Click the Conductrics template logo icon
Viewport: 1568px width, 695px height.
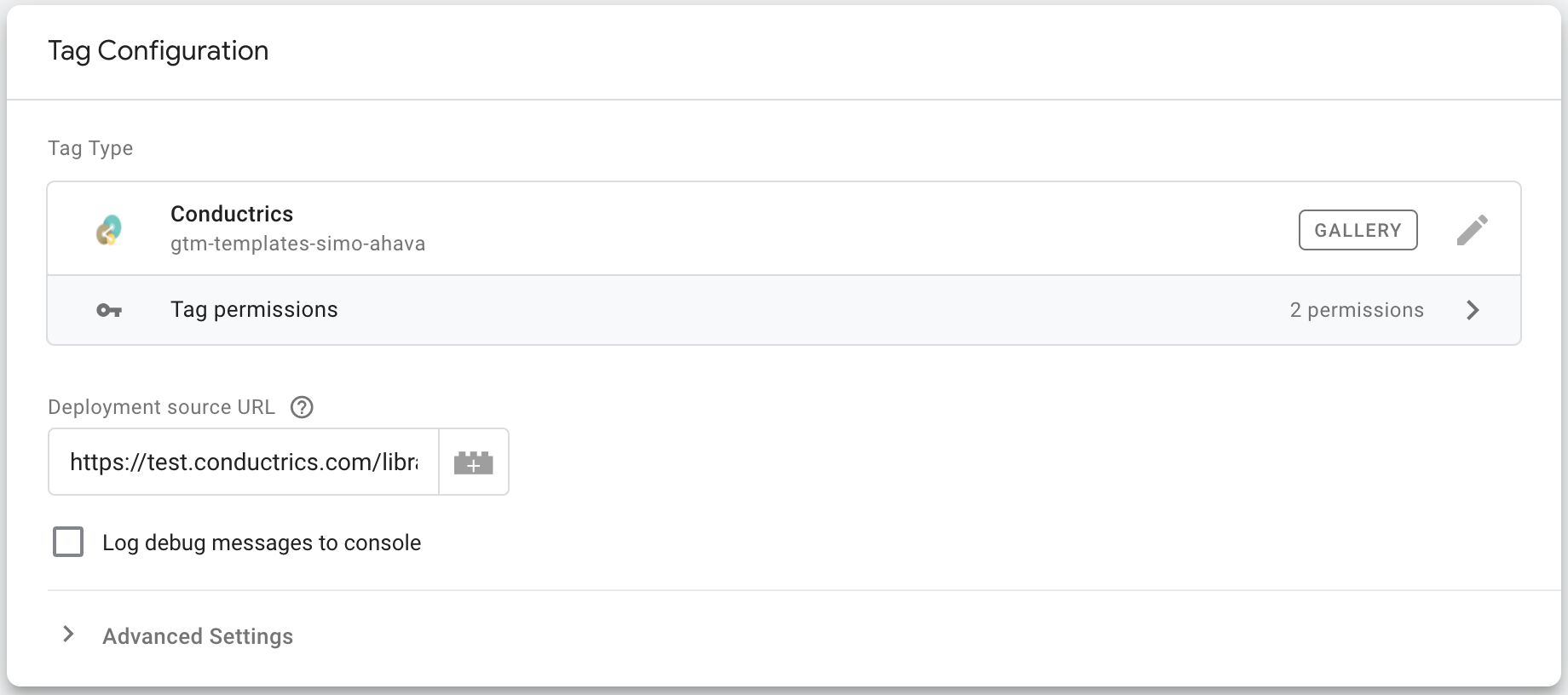coord(109,230)
